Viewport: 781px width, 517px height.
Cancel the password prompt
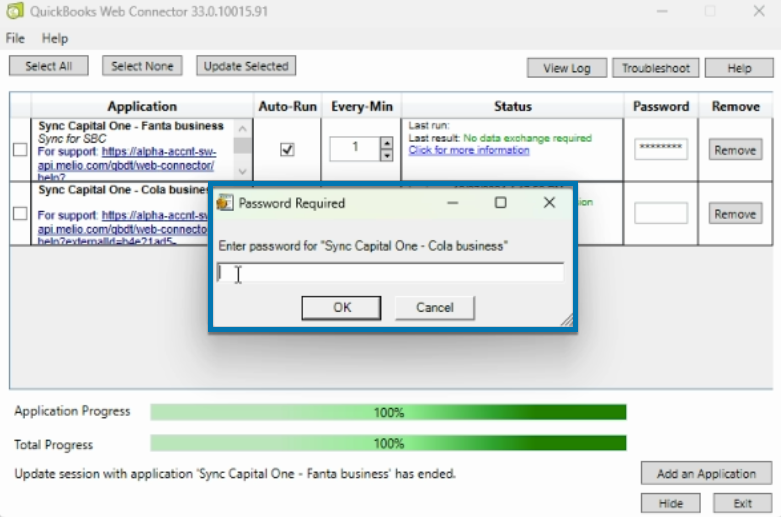434,308
